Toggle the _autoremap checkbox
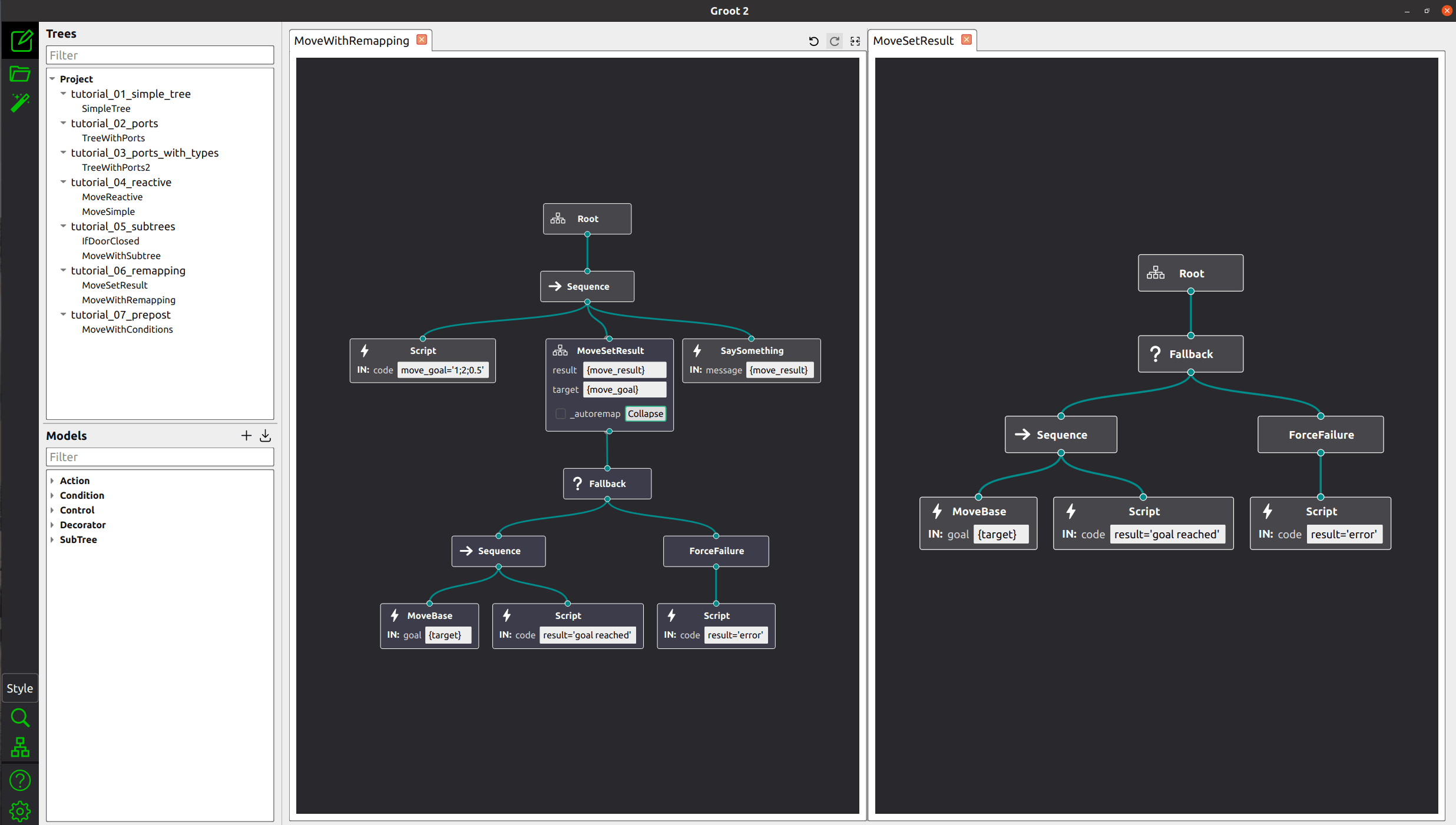1456x825 pixels. (x=561, y=414)
